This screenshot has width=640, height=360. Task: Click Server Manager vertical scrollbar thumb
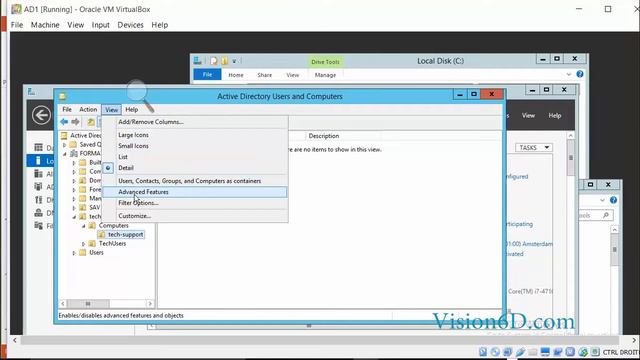(571, 158)
